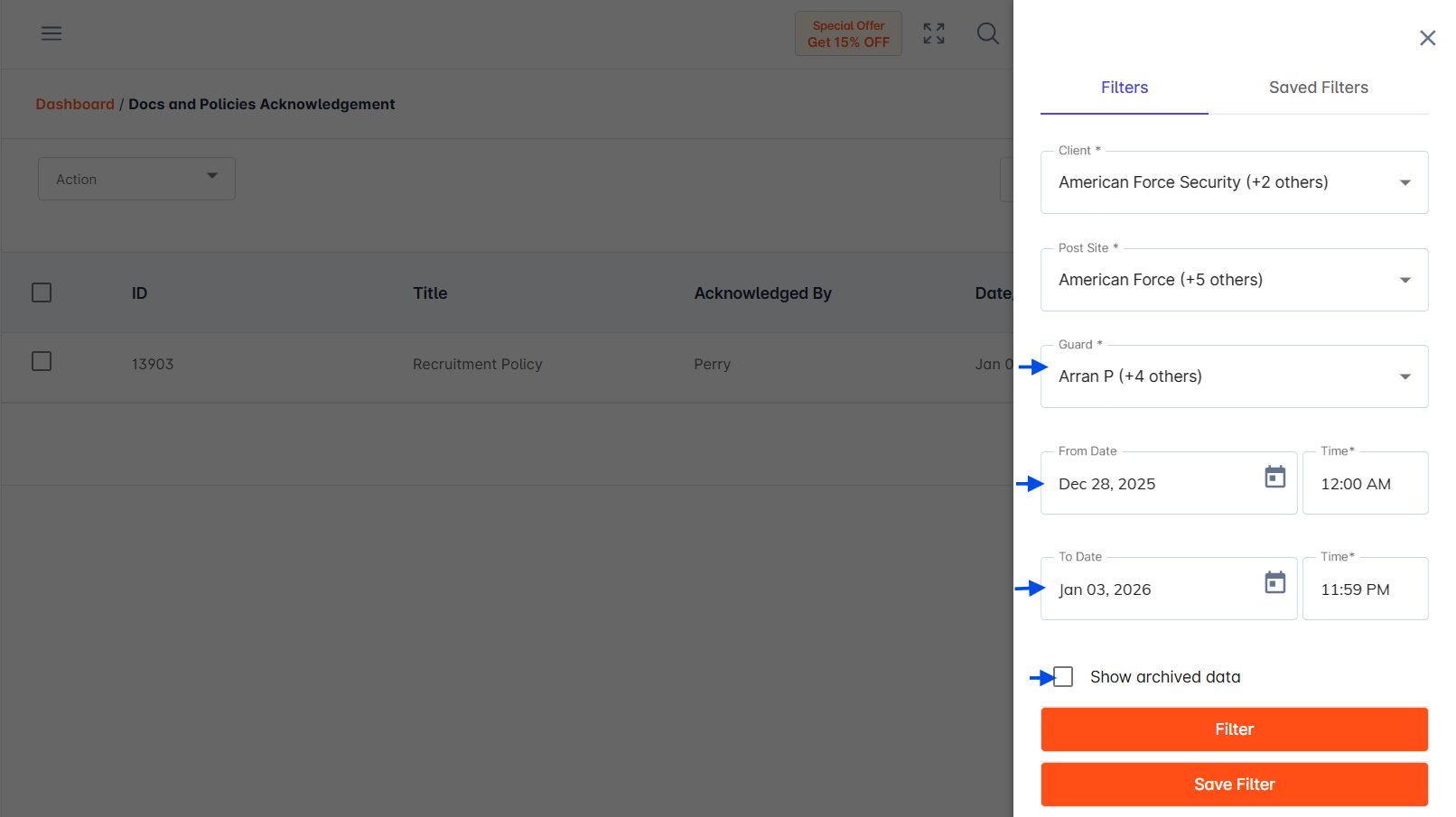Open the hamburger navigation menu
Image resolution: width=1456 pixels, height=817 pixels.
(x=51, y=33)
